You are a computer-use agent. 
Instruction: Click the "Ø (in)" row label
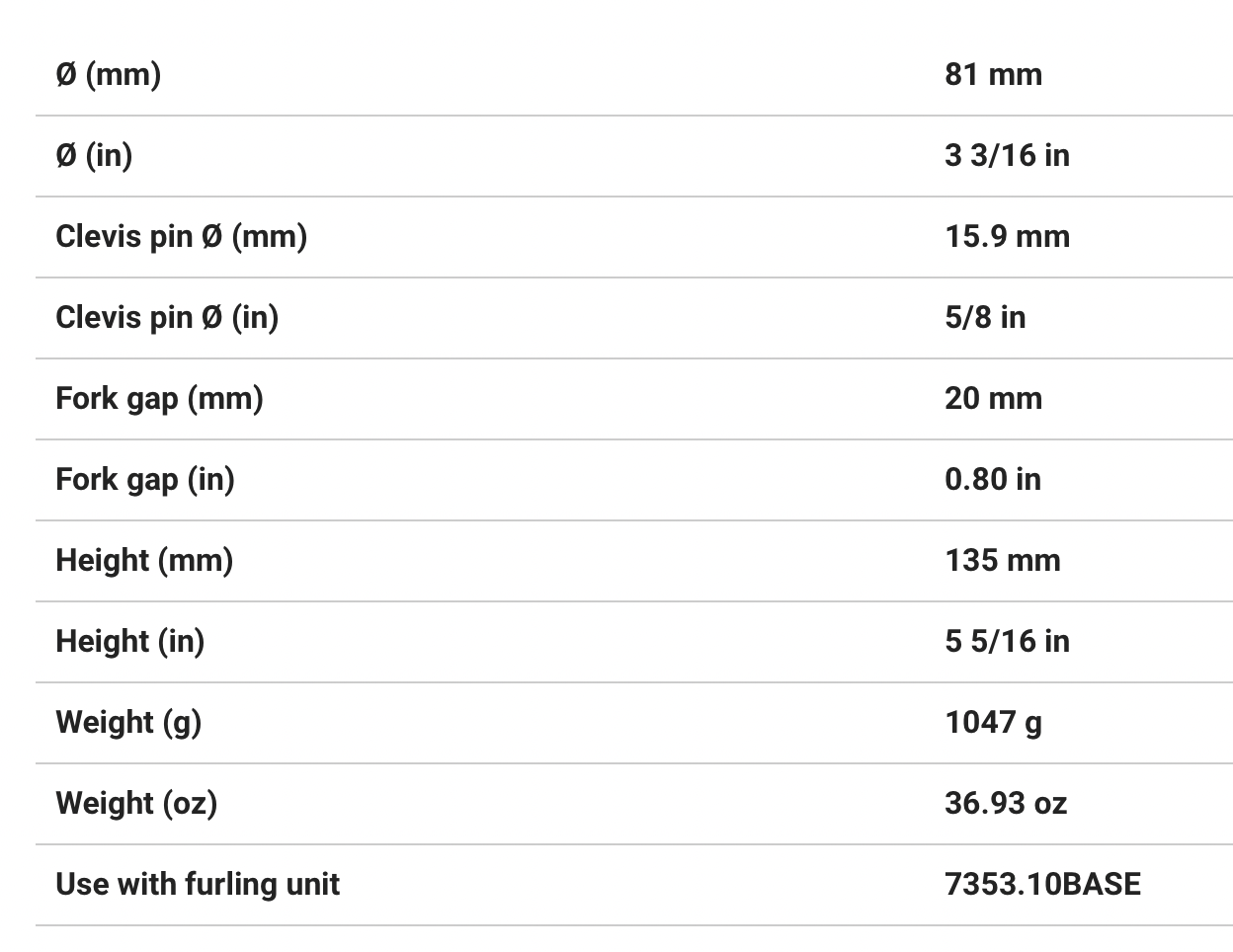click(x=94, y=156)
